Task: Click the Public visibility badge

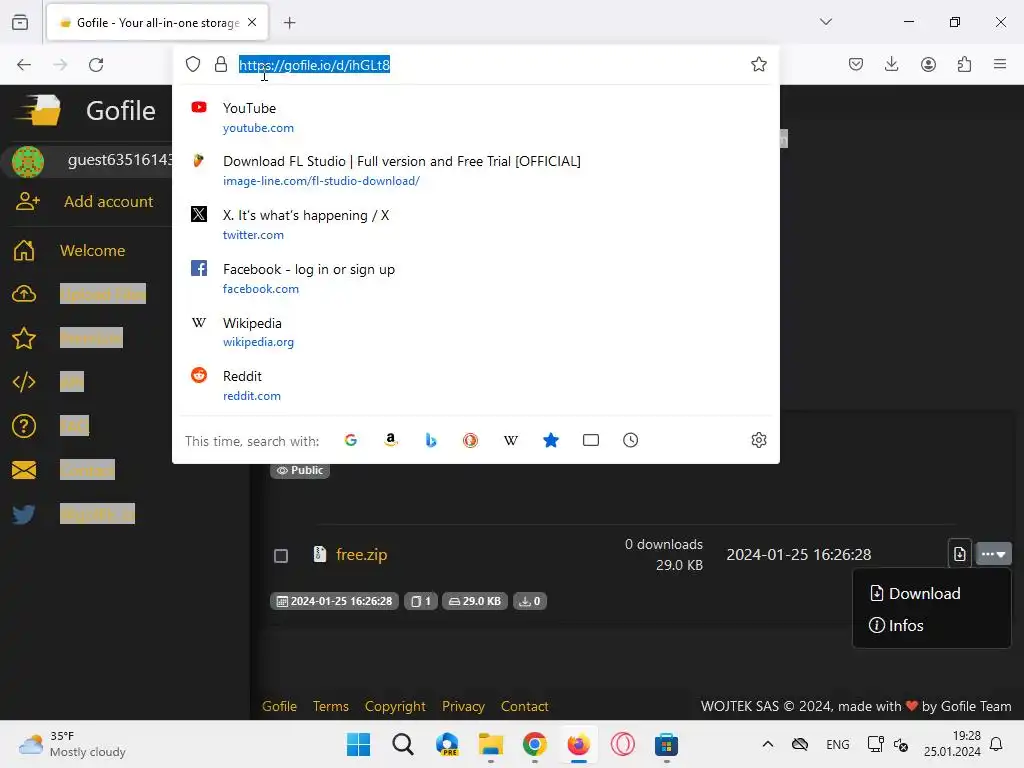Action: (x=300, y=470)
